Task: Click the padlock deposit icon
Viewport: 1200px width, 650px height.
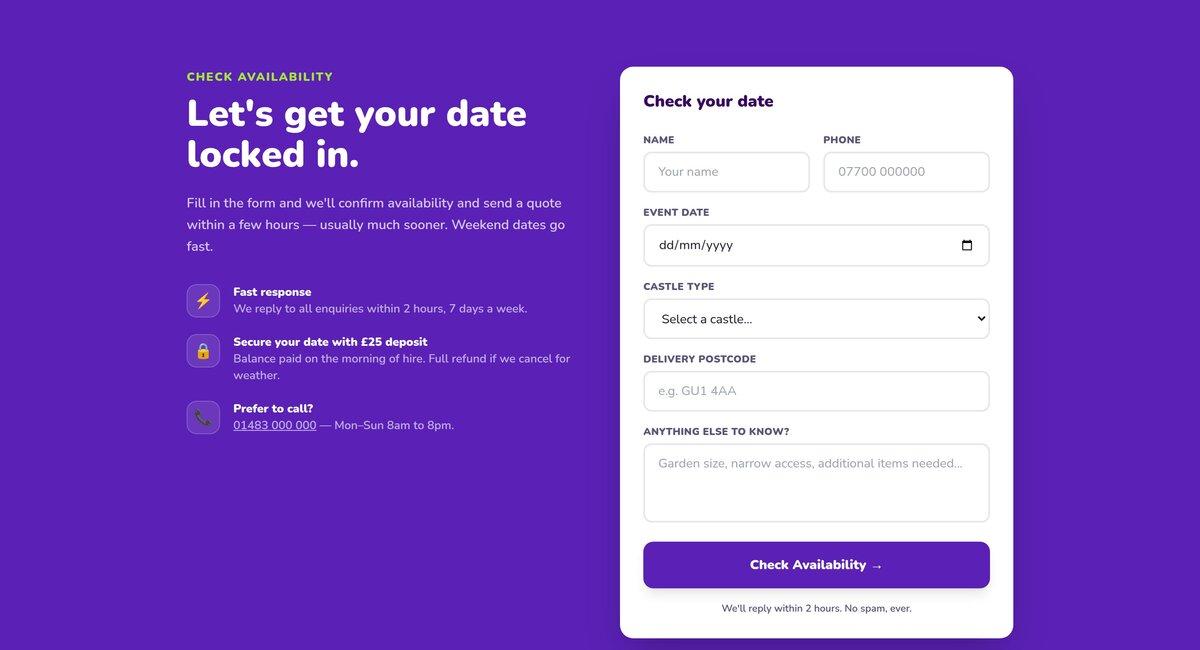Action: coord(203,351)
